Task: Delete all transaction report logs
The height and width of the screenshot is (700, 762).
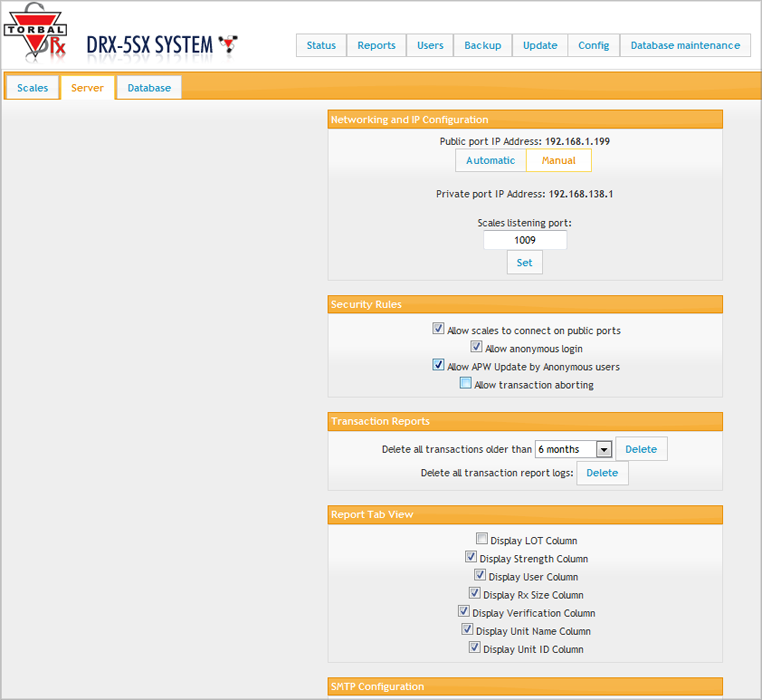Action: [x=602, y=473]
